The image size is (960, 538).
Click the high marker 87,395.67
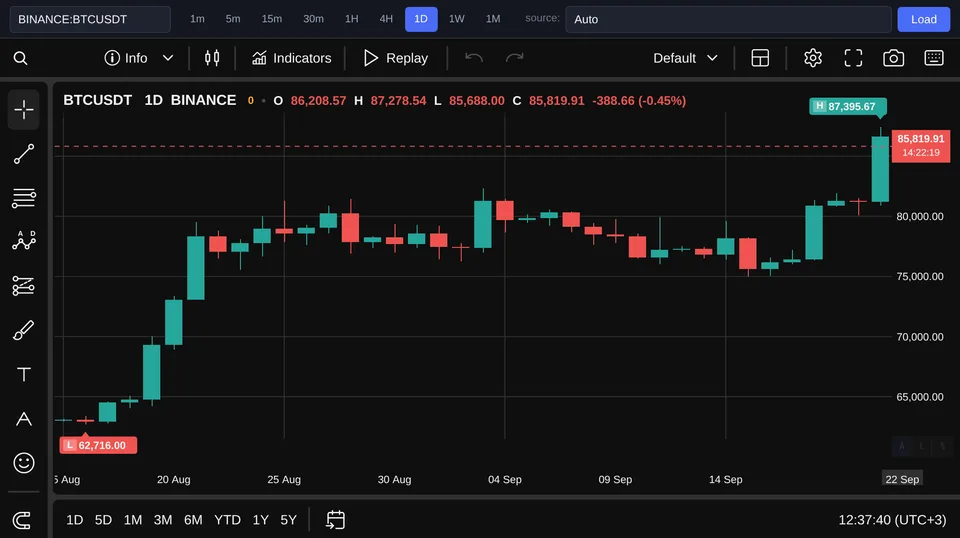click(848, 106)
